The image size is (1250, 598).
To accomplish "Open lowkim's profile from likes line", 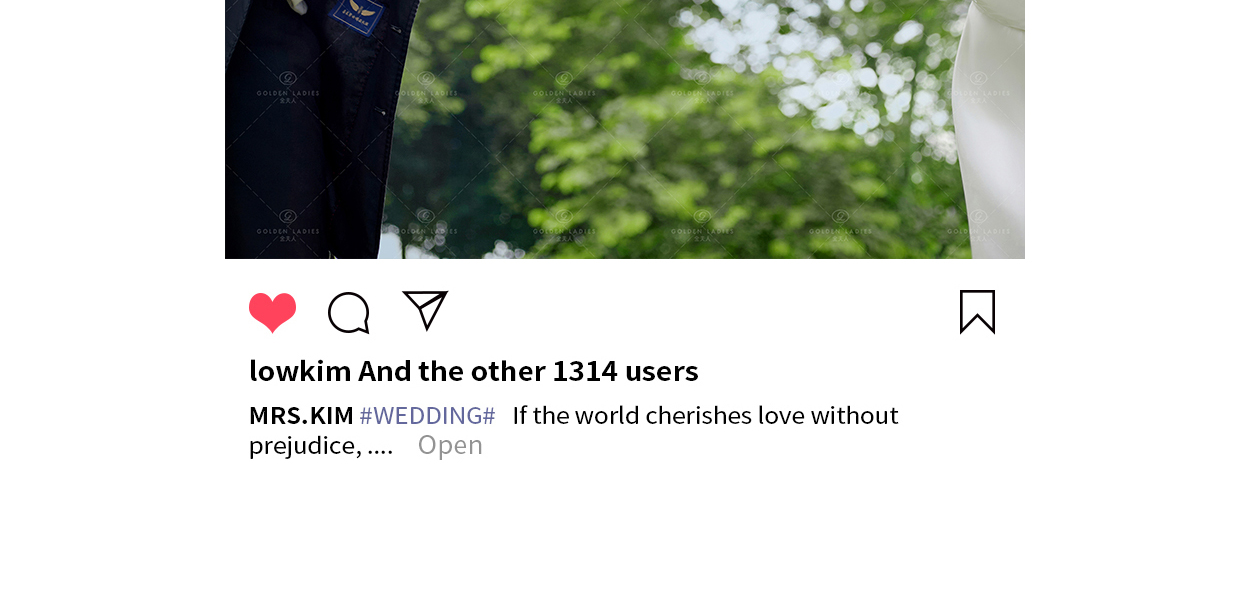I will [300, 371].
